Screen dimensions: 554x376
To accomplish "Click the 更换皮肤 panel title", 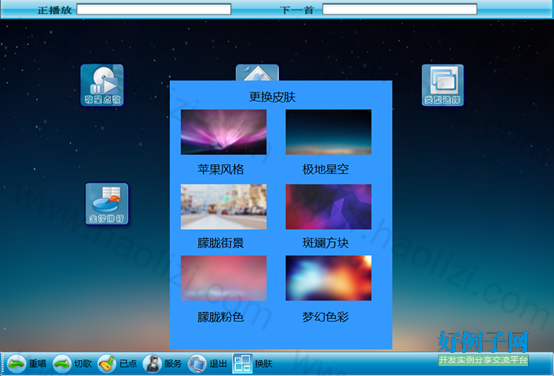I will click(x=272, y=97).
